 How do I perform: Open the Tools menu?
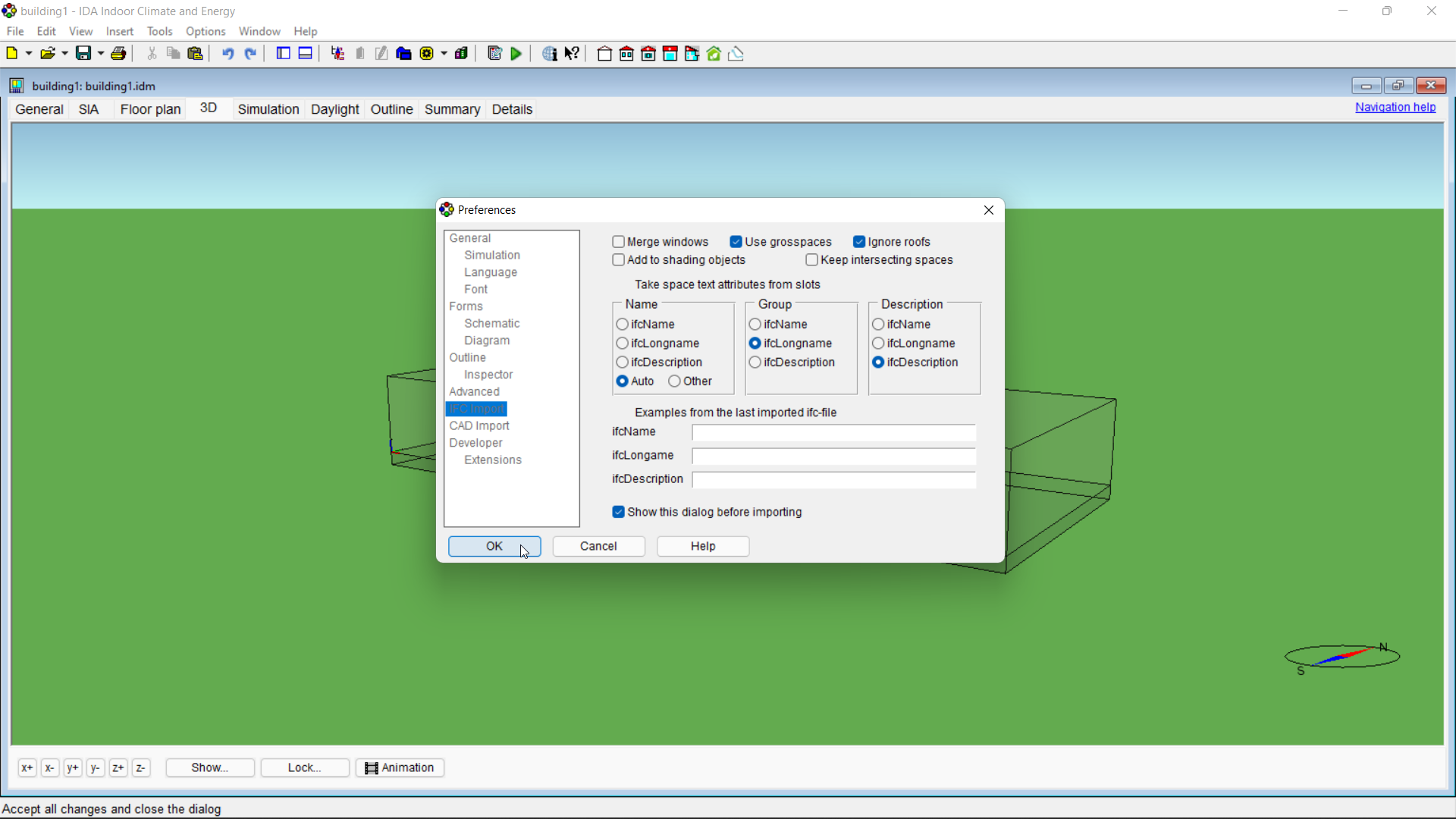[x=159, y=31]
